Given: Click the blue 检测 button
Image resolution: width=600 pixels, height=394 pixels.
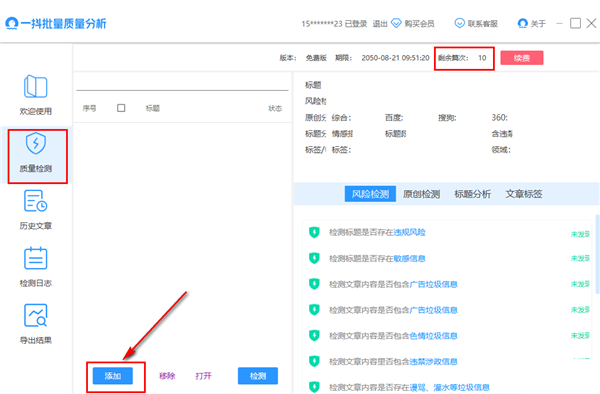Looking at the screenshot, I should 258,376.
